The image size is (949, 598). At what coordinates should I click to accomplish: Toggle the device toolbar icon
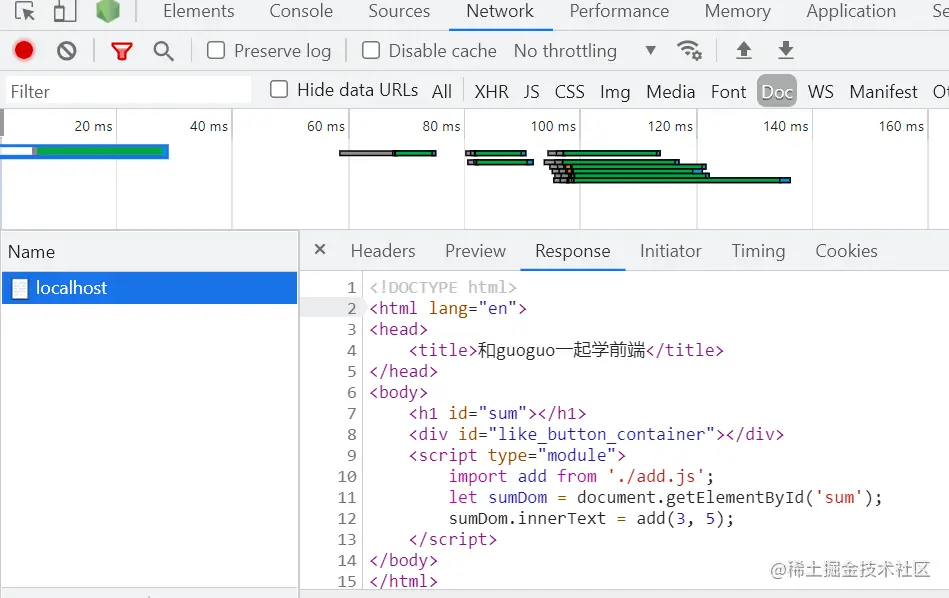point(65,11)
